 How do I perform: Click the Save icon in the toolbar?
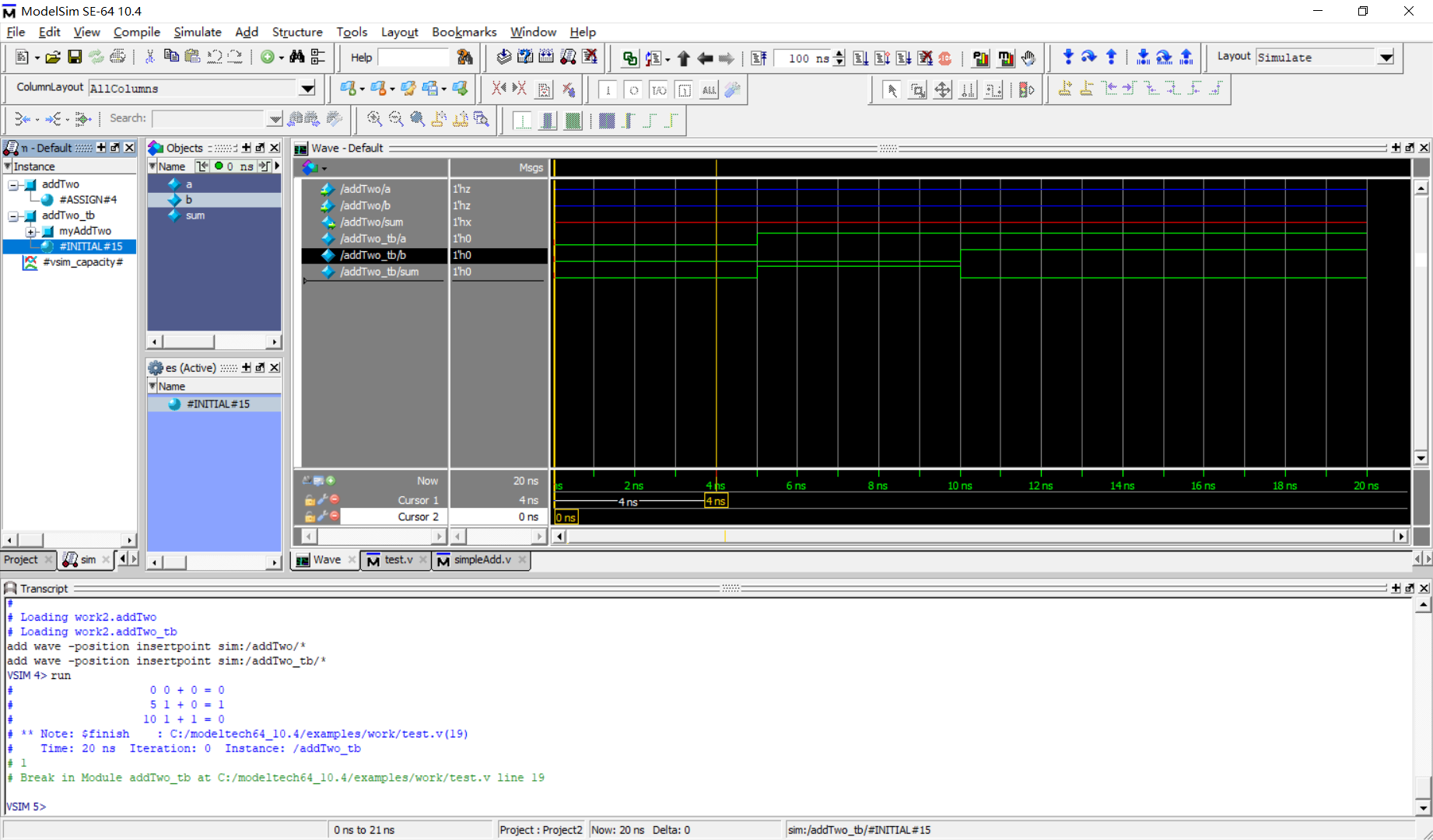tap(75, 57)
